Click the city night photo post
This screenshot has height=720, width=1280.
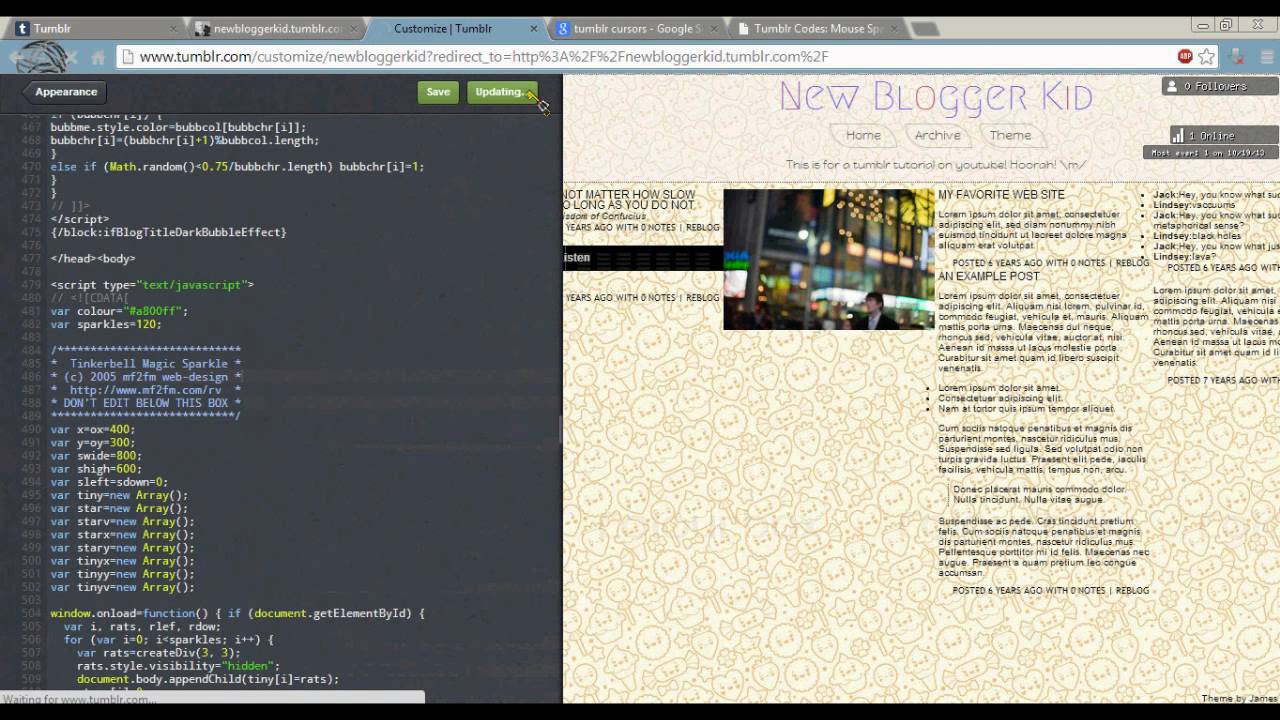(829, 259)
